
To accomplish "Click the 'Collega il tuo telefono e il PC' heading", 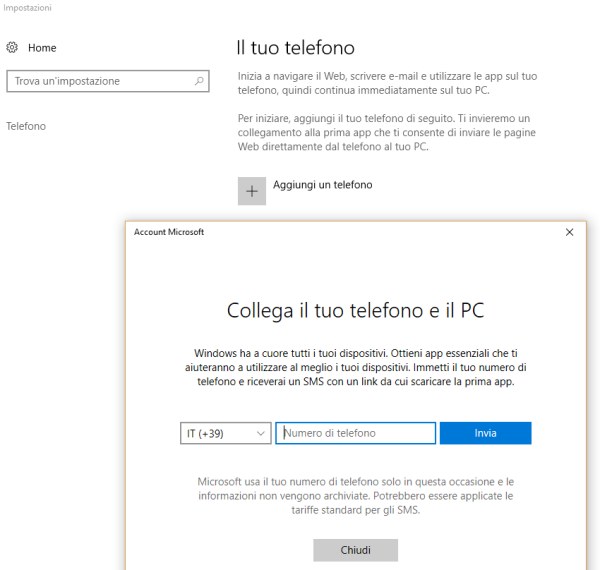I will point(355,310).
